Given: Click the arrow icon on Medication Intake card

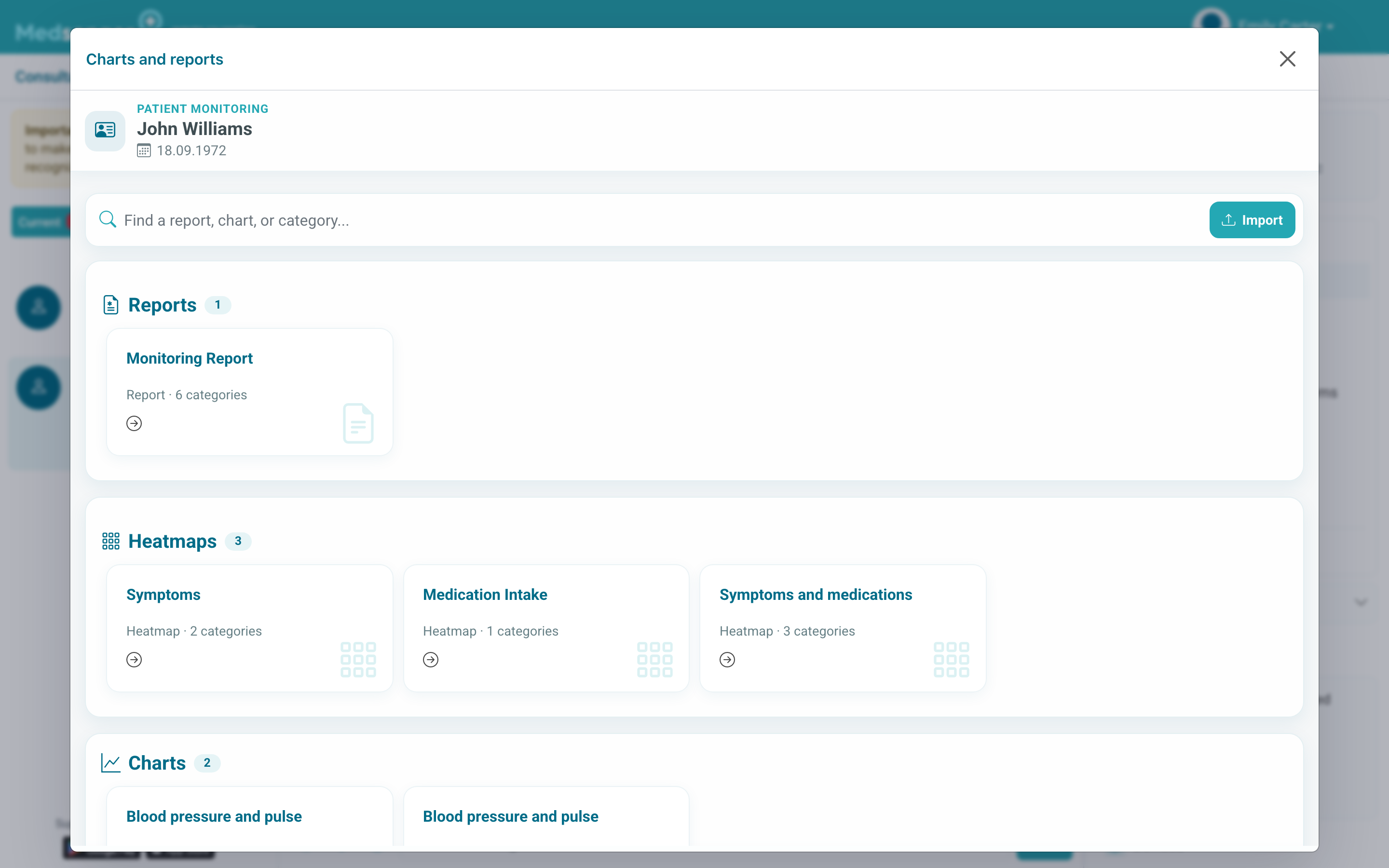Looking at the screenshot, I should pyautogui.click(x=431, y=660).
